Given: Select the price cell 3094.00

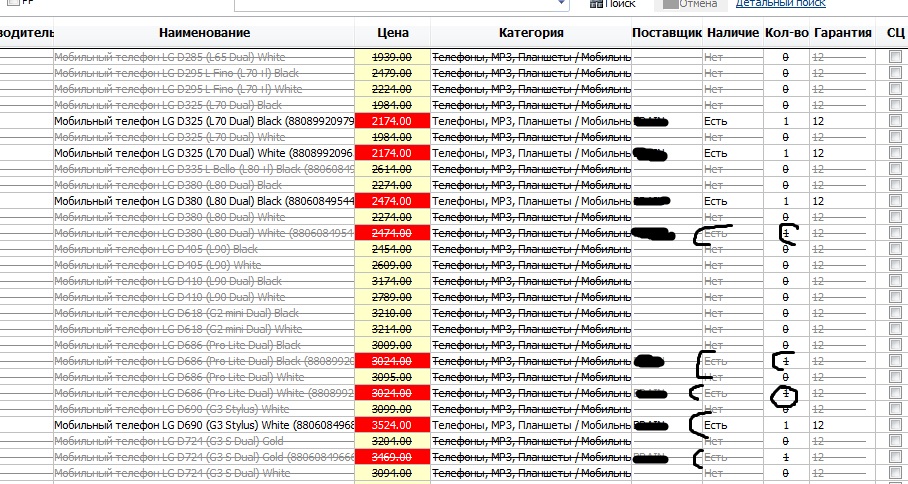Looking at the screenshot, I should click(393, 472).
